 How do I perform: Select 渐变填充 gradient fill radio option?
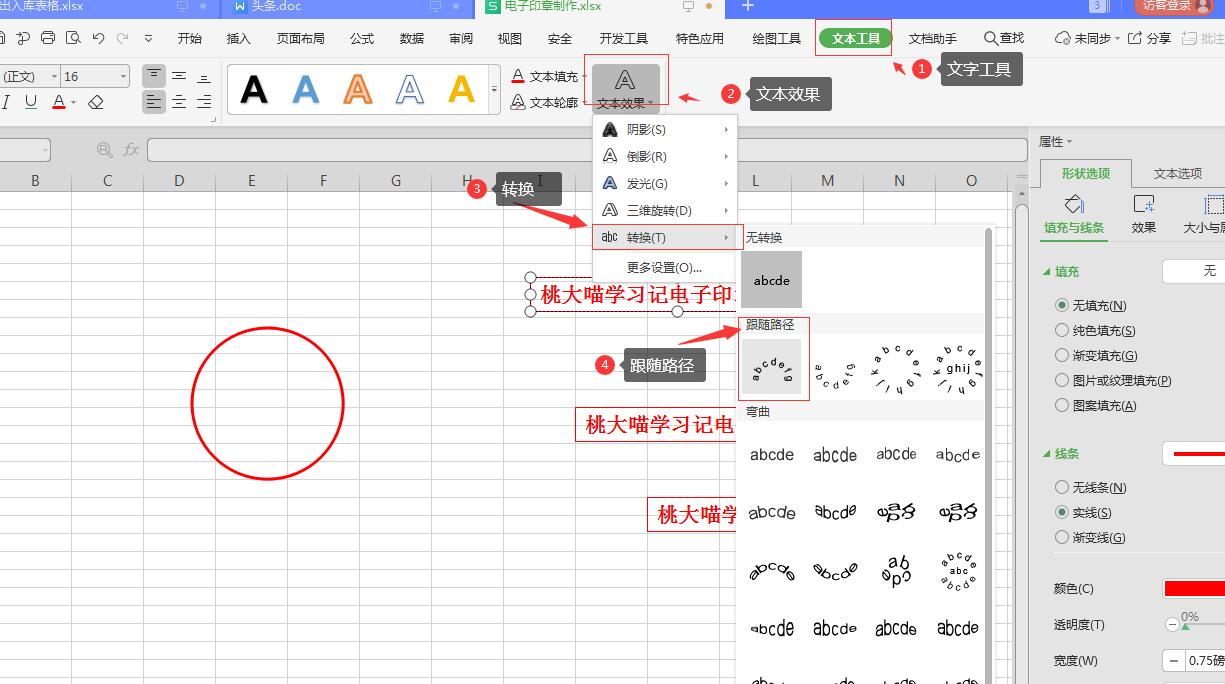click(1062, 356)
